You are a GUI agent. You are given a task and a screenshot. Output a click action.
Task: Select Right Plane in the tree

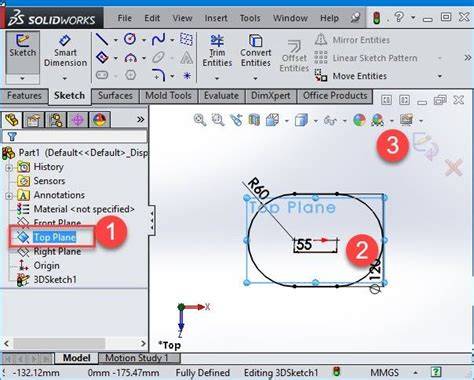[x=57, y=251]
